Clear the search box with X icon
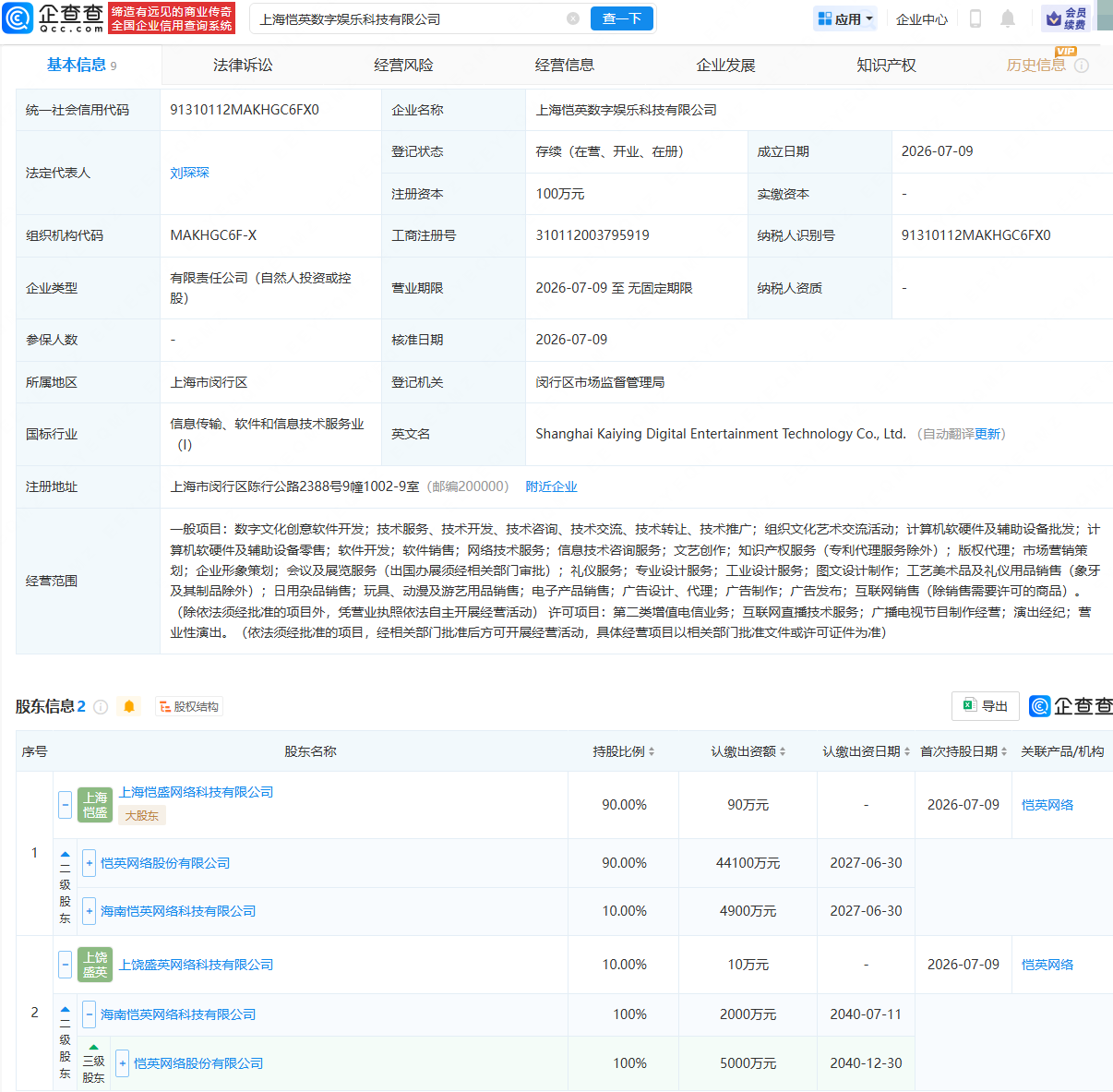The image size is (1113, 1092). (573, 18)
